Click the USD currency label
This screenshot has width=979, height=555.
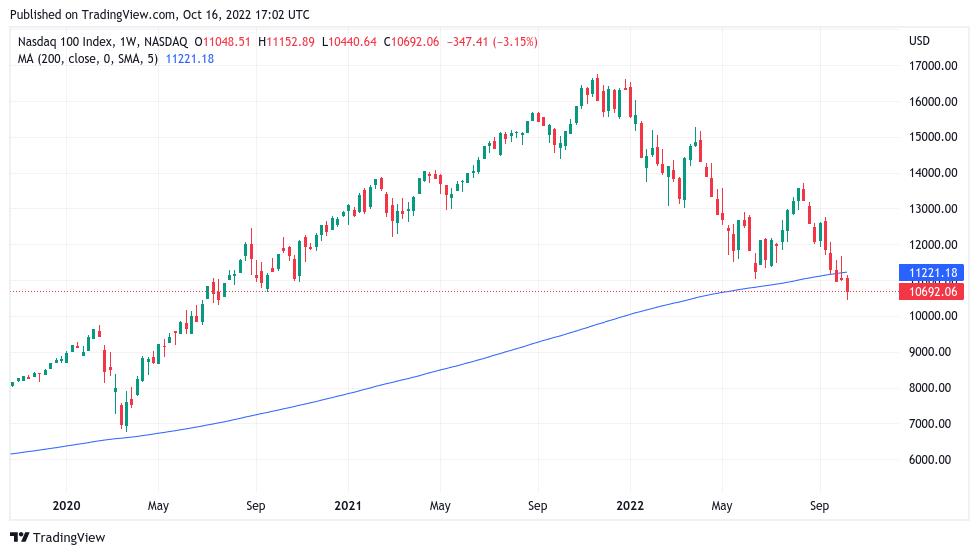(918, 41)
